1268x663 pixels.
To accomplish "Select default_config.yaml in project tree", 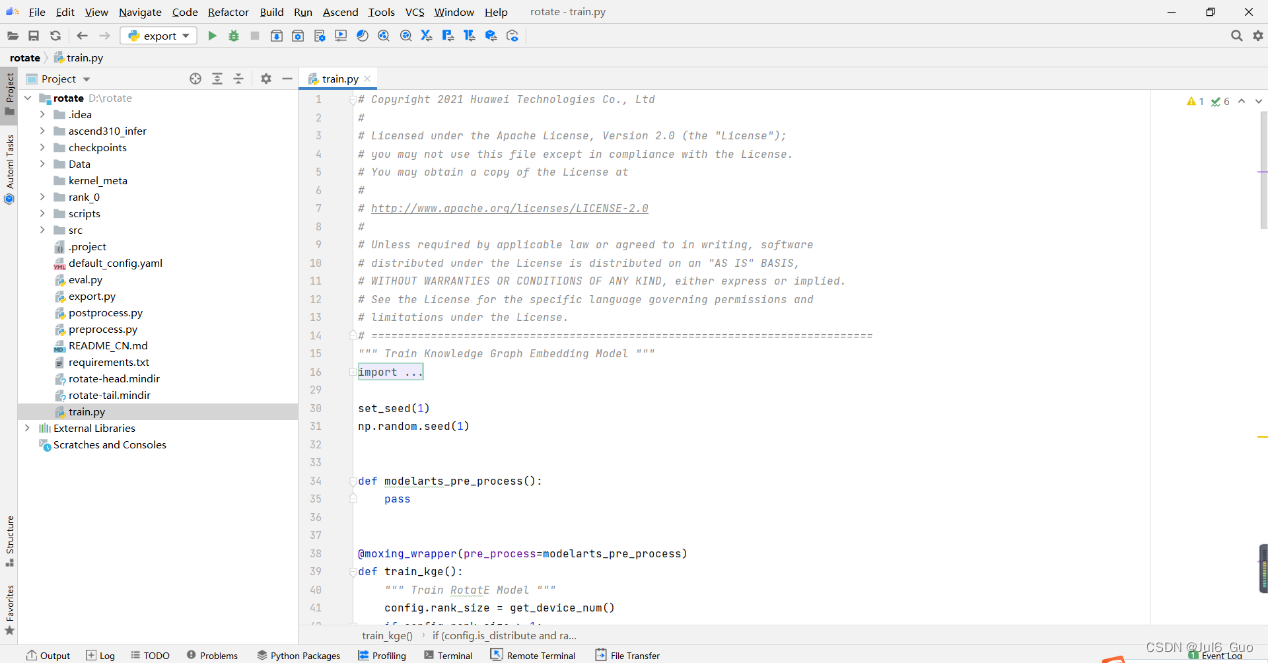I will pos(115,263).
